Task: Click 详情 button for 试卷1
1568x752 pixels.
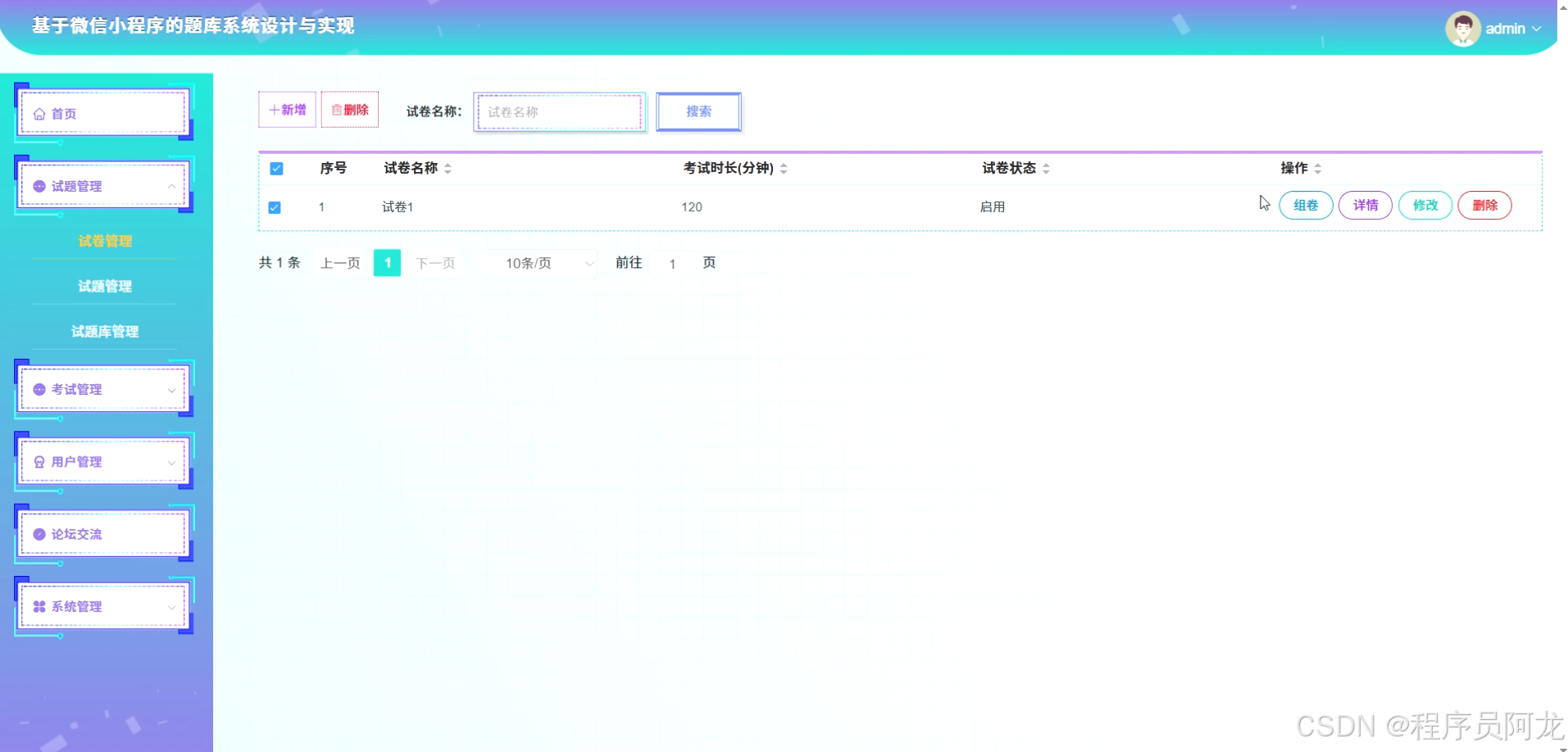Action: coord(1366,206)
